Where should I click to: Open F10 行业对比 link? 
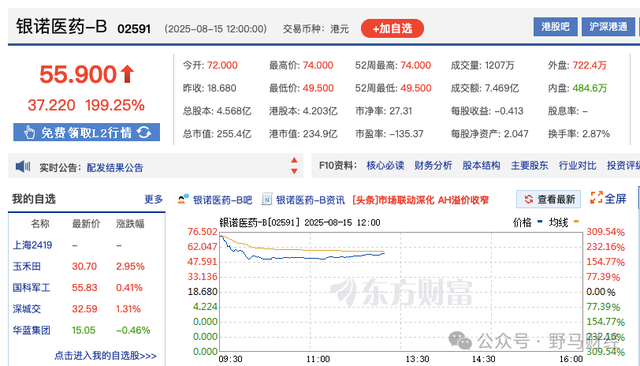pyautogui.click(x=578, y=165)
